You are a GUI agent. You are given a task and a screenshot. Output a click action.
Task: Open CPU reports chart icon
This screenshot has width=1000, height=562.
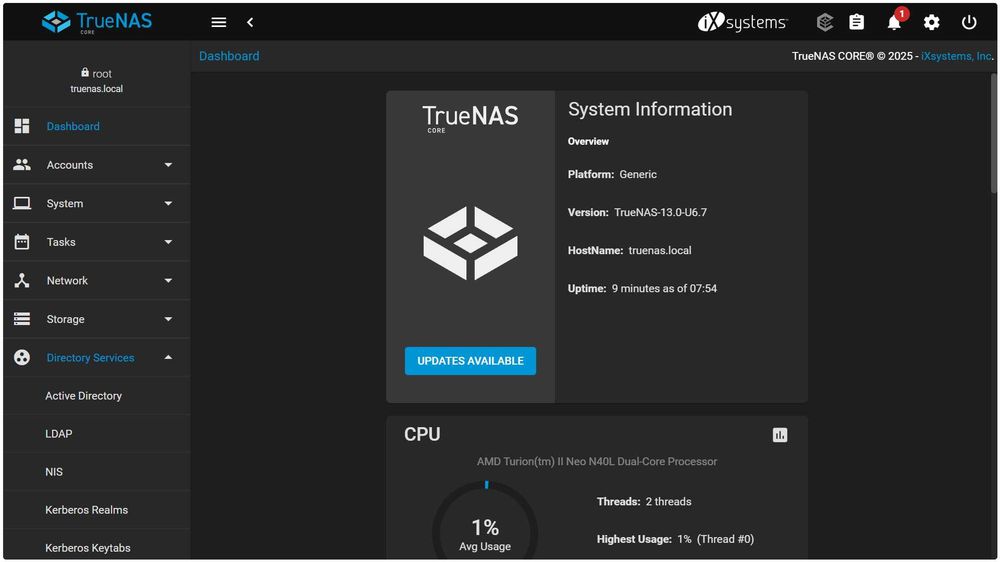point(779,435)
